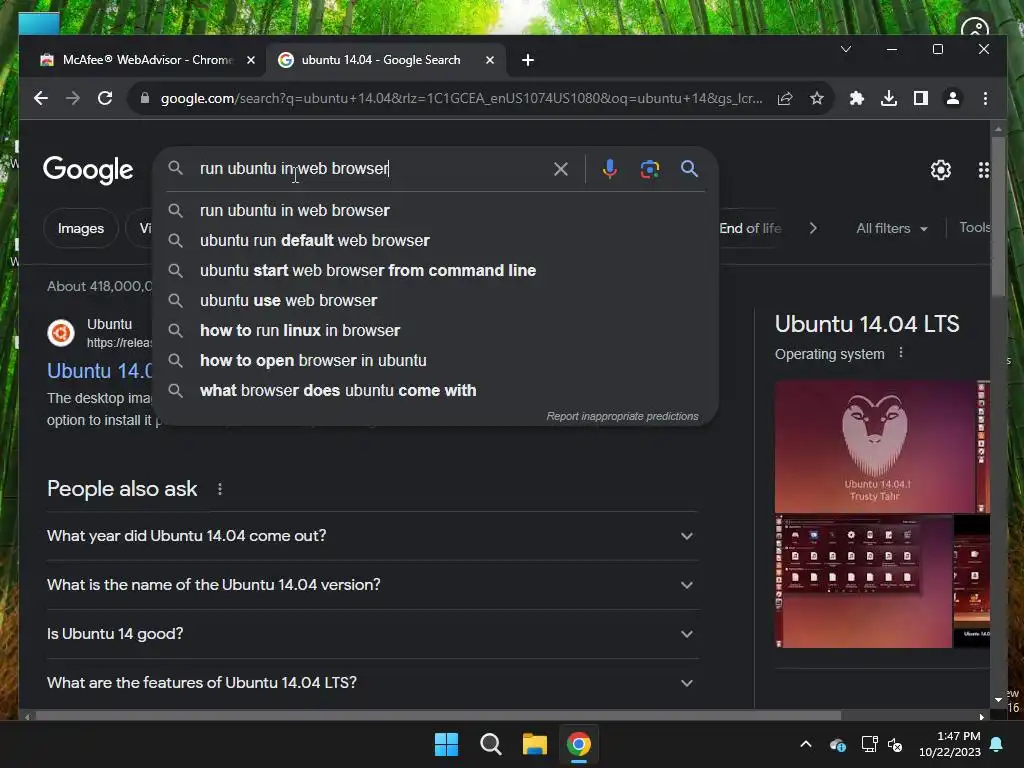Expand 'Is Ubuntu 14 good?'
Image resolution: width=1024 pixels, height=768 pixels.
[x=372, y=634]
